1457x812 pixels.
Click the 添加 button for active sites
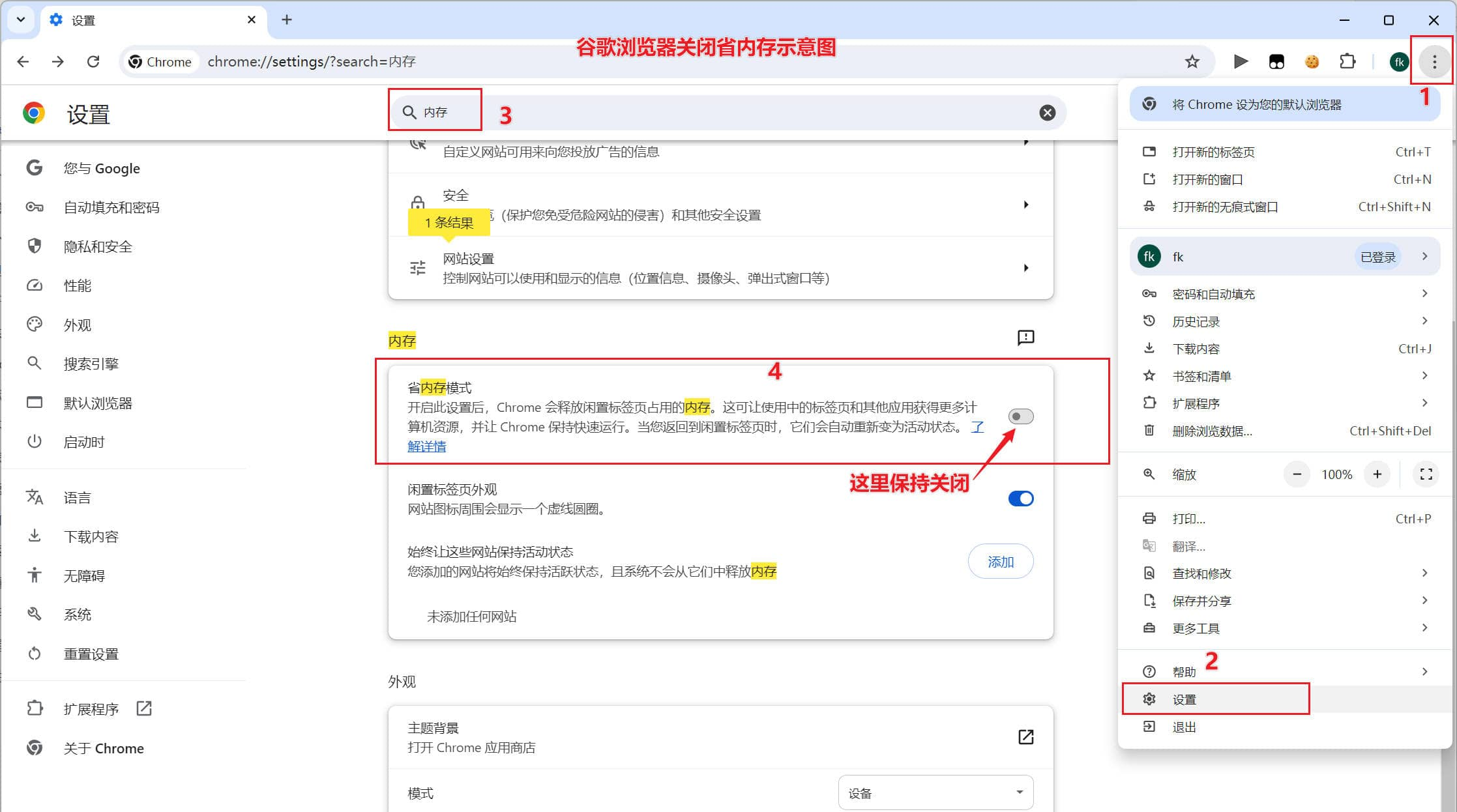pyautogui.click(x=1001, y=562)
